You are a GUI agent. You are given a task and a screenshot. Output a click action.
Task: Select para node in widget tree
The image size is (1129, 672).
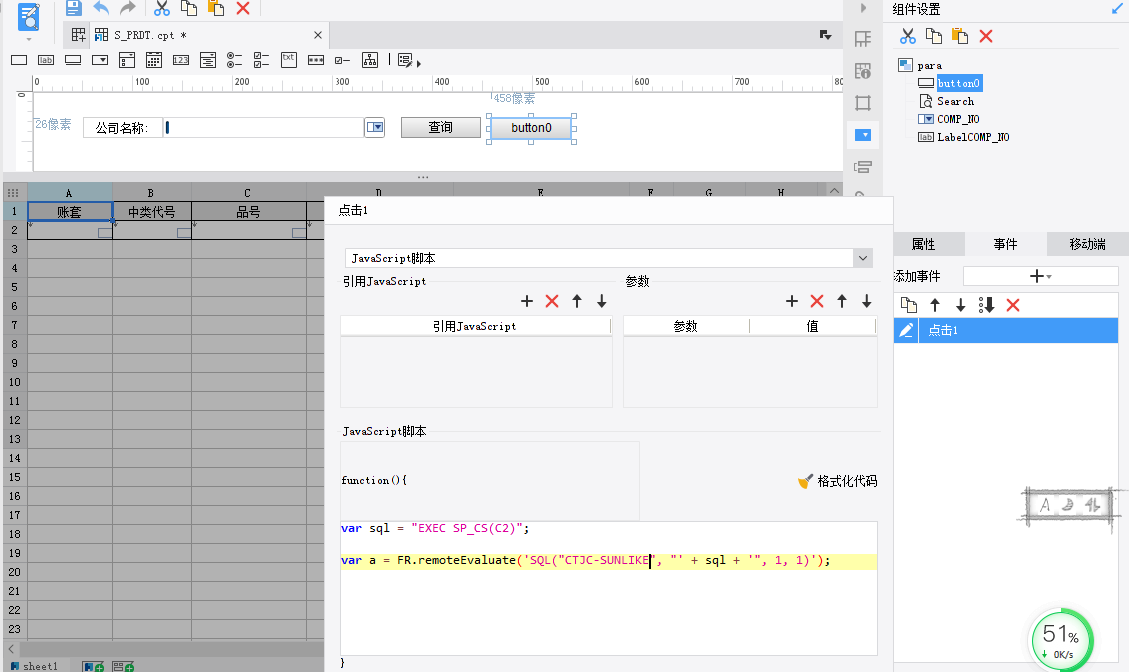(x=930, y=66)
